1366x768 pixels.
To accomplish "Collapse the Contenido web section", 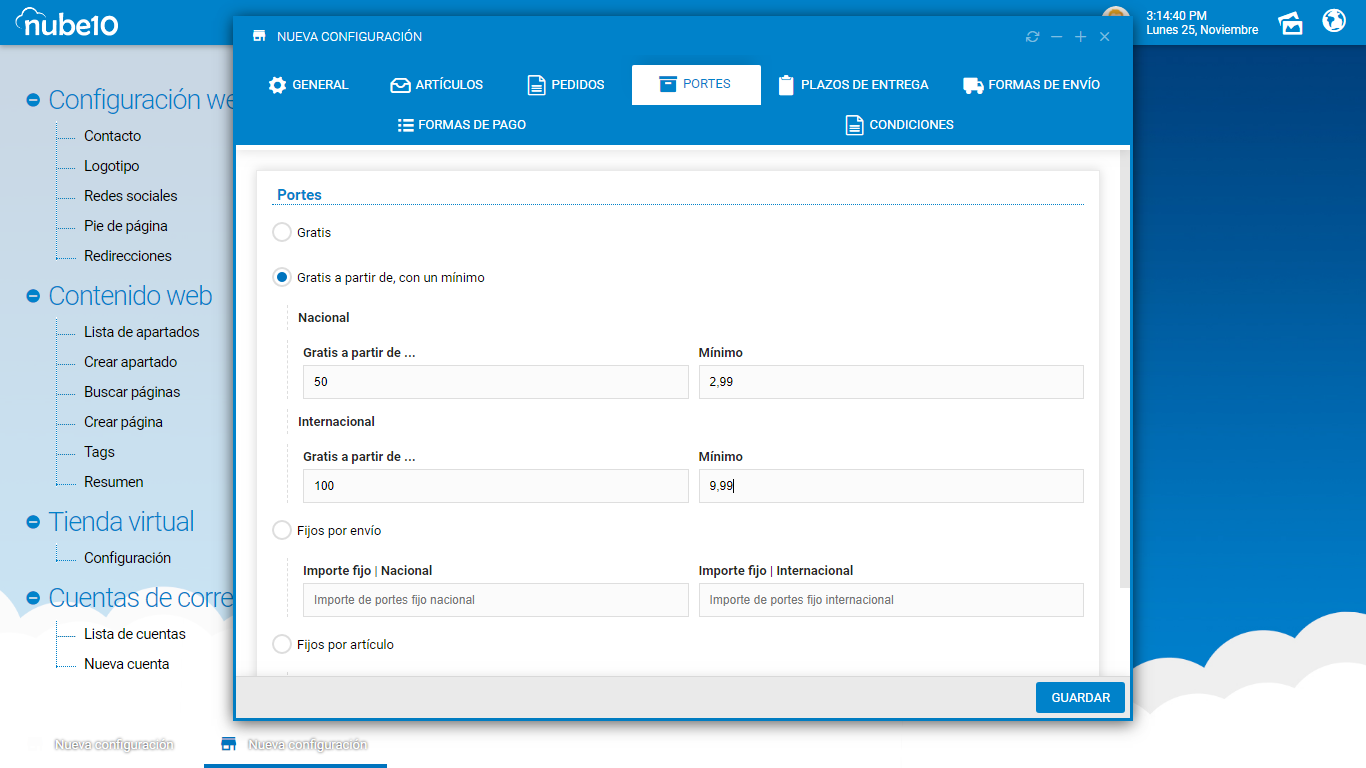I will 33,296.
